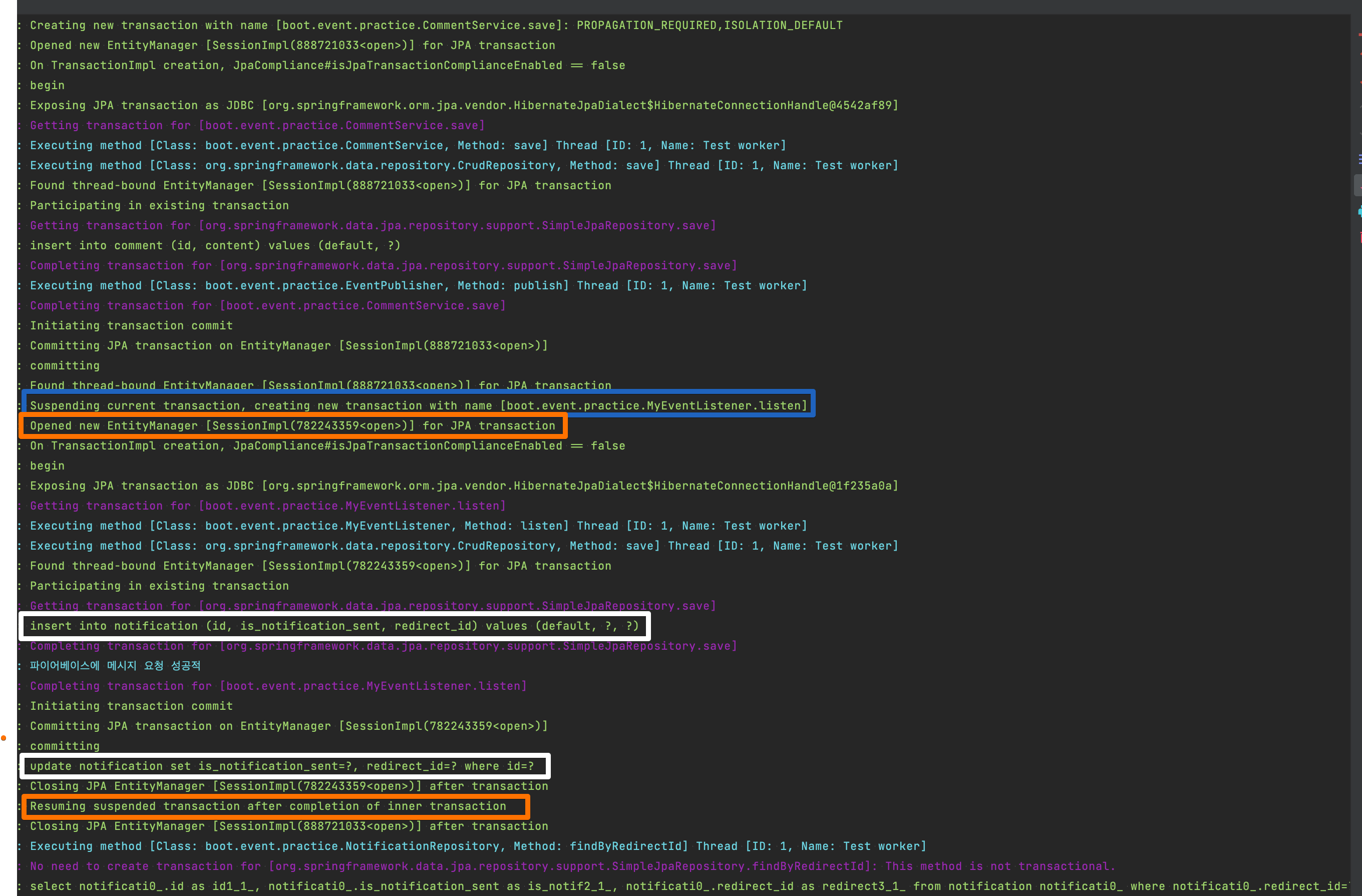Viewport: 1362px width, 896px height.
Task: Click the 'insert into notification' SQL line
Action: pyautogui.click(x=333, y=626)
